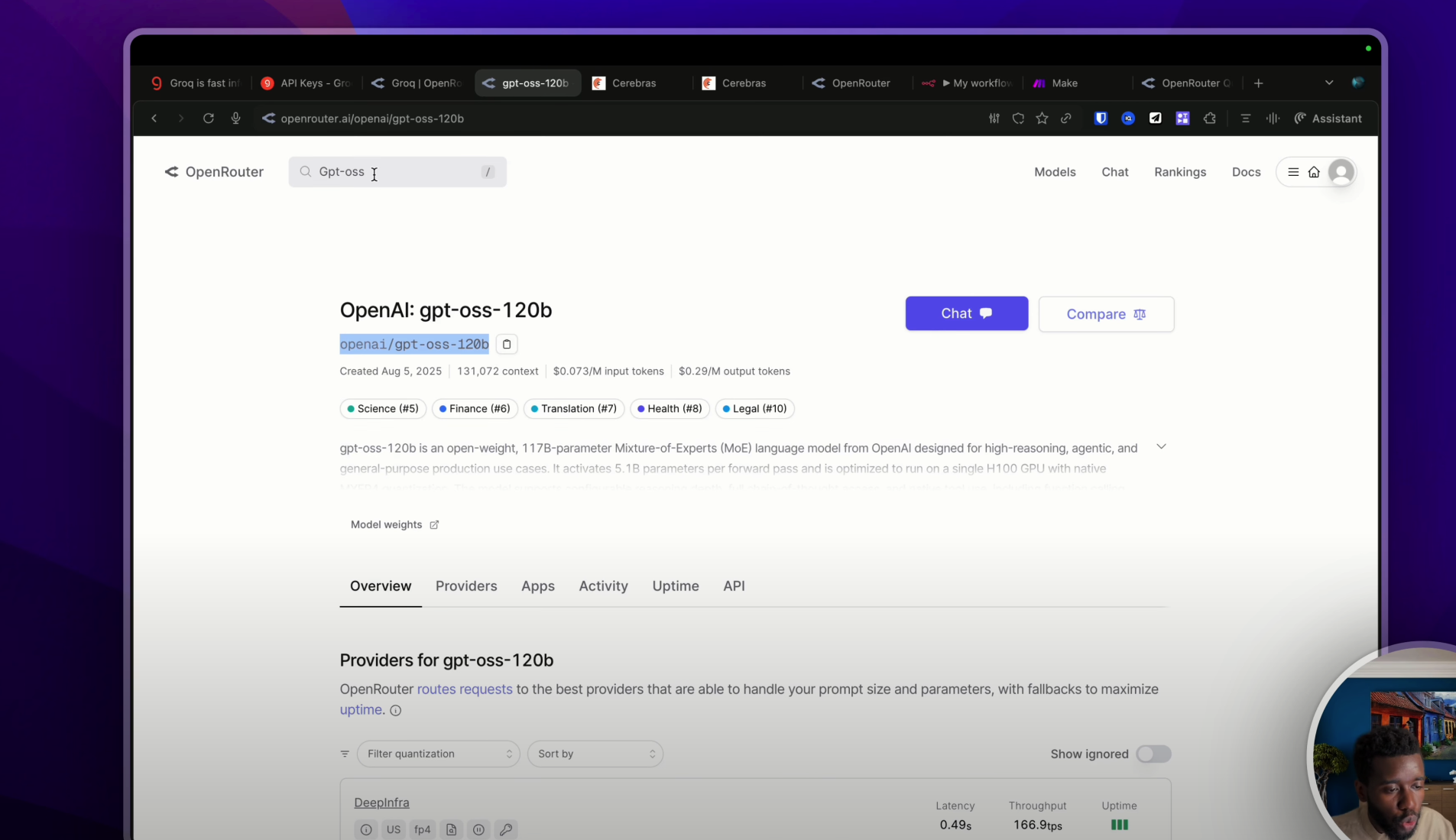This screenshot has width=1456, height=840.
Task: Click the blue Chat button
Action: tap(966, 313)
